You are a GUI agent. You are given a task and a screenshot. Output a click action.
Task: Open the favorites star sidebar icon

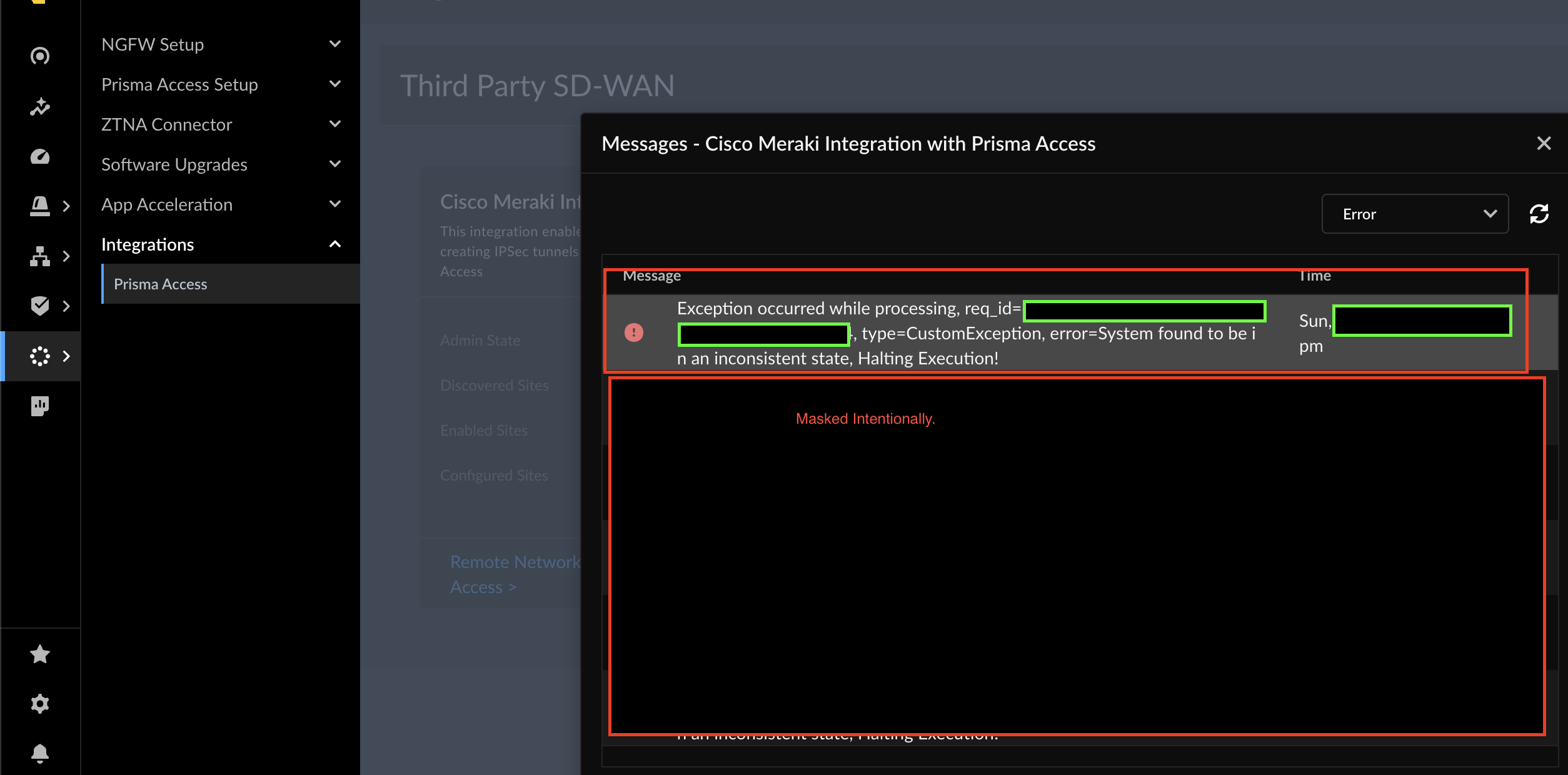(x=40, y=654)
